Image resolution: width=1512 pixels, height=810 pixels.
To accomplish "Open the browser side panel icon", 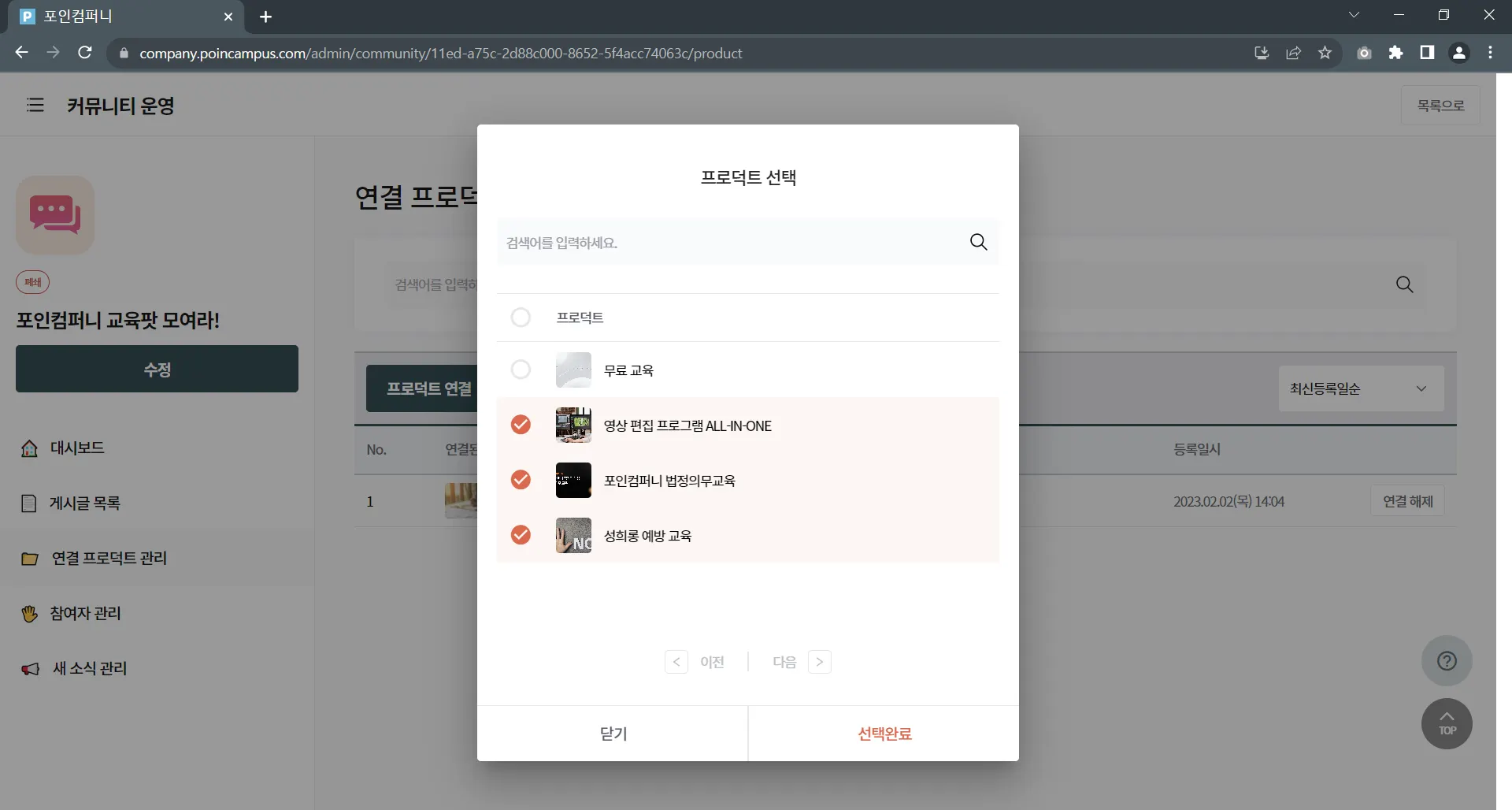I will point(1427,53).
